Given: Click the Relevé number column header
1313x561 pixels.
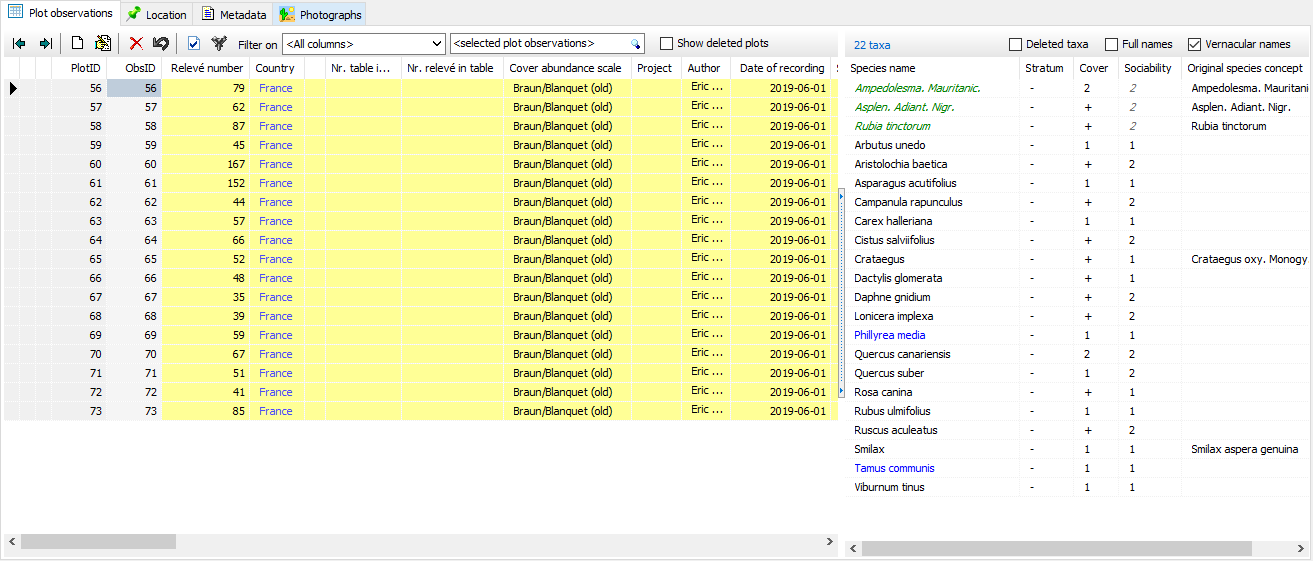Looking at the screenshot, I should coord(206,68).
